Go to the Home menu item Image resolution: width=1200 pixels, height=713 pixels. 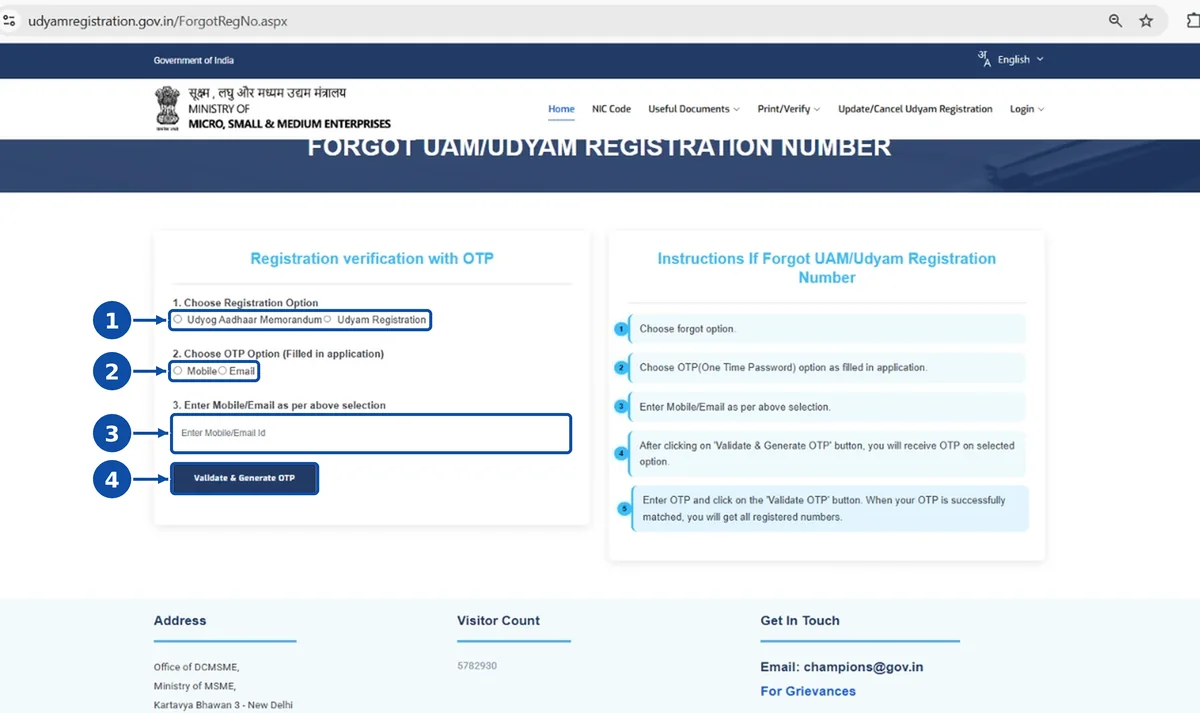point(561,109)
